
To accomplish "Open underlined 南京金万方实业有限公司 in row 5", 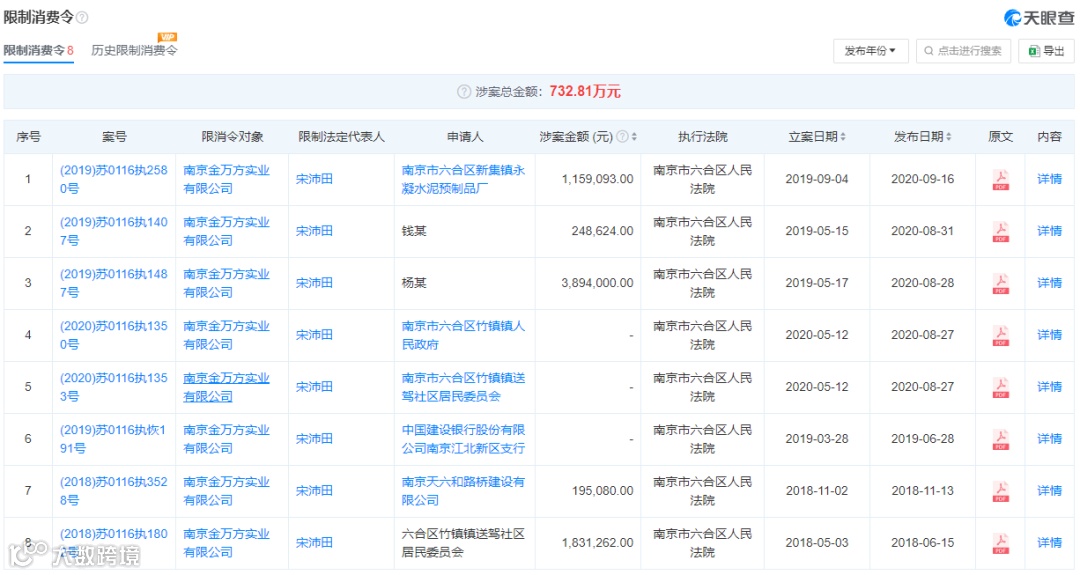I will 227,387.
